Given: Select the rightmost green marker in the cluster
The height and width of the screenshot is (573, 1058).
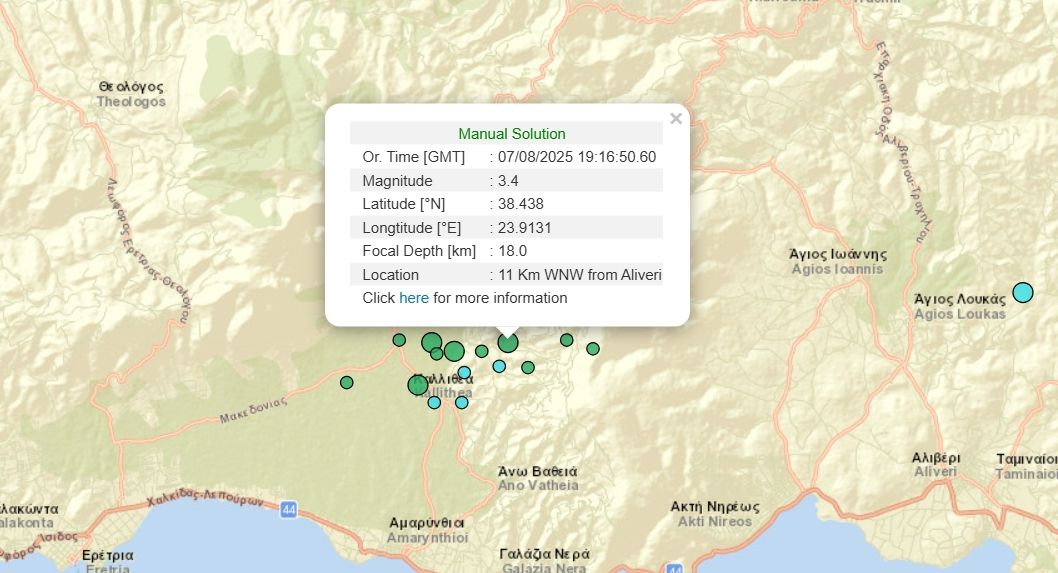Looking at the screenshot, I should 593,349.
